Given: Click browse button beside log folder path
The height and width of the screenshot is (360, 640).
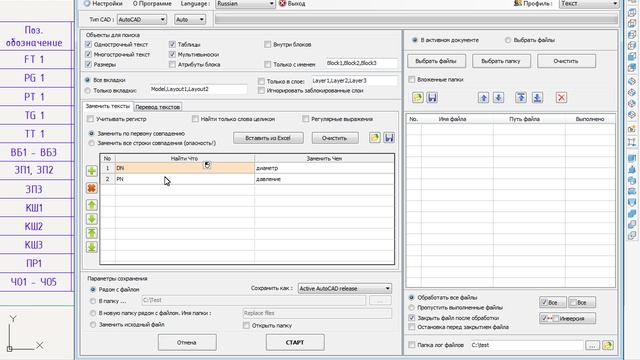Looking at the screenshot, I should 592,345.
